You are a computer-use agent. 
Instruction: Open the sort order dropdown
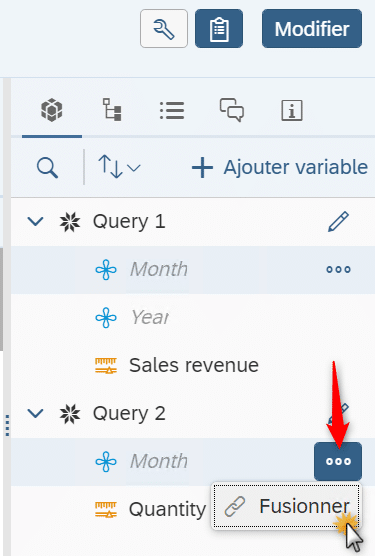pos(119,167)
